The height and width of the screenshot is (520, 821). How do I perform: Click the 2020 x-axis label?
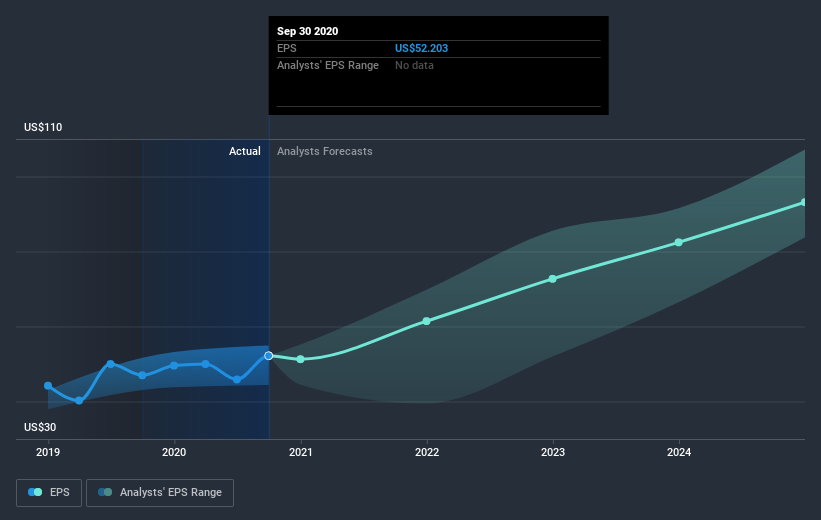pos(174,452)
